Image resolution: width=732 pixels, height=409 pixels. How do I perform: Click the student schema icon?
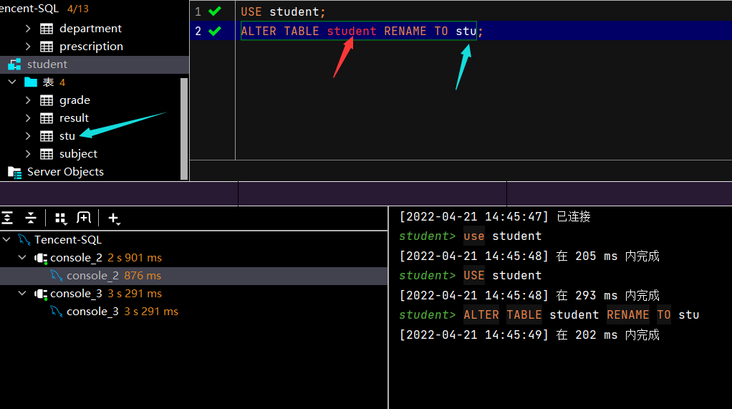(x=14, y=64)
